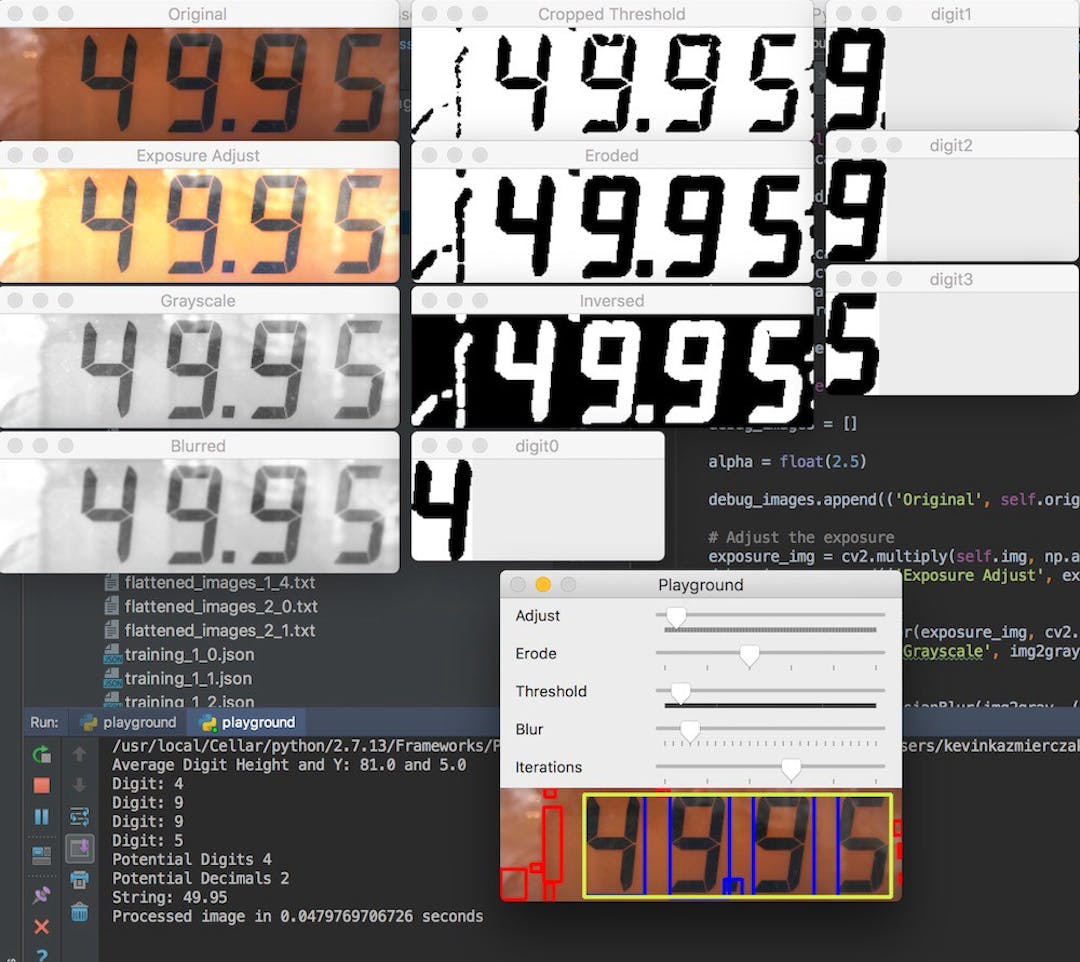Screen dimensions: 1080x962
Task: Click the Threshold slider handle
Action: pos(683,692)
